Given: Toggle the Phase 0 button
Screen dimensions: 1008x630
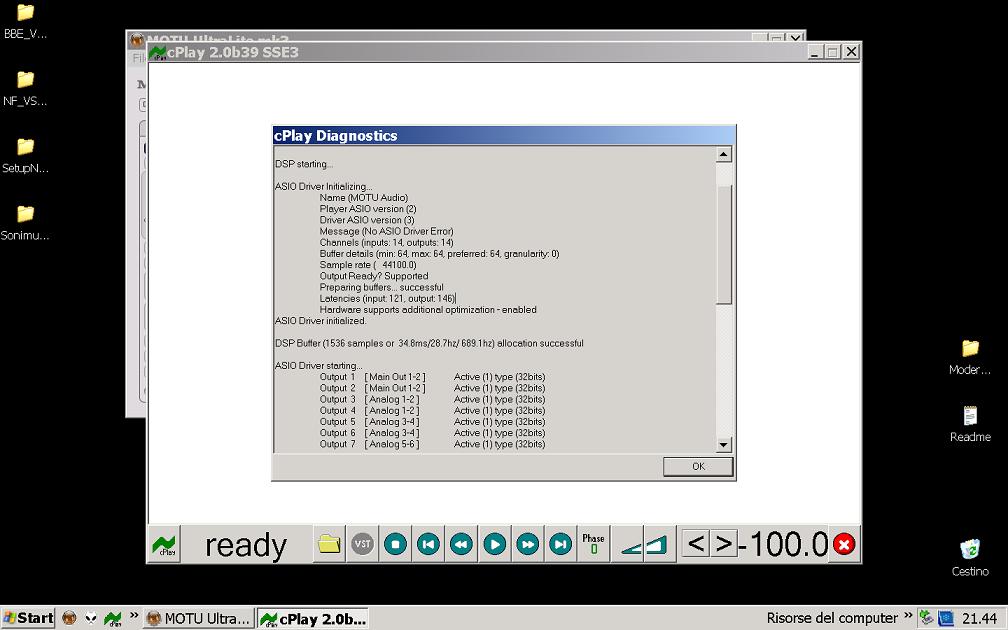Looking at the screenshot, I should (x=593, y=544).
